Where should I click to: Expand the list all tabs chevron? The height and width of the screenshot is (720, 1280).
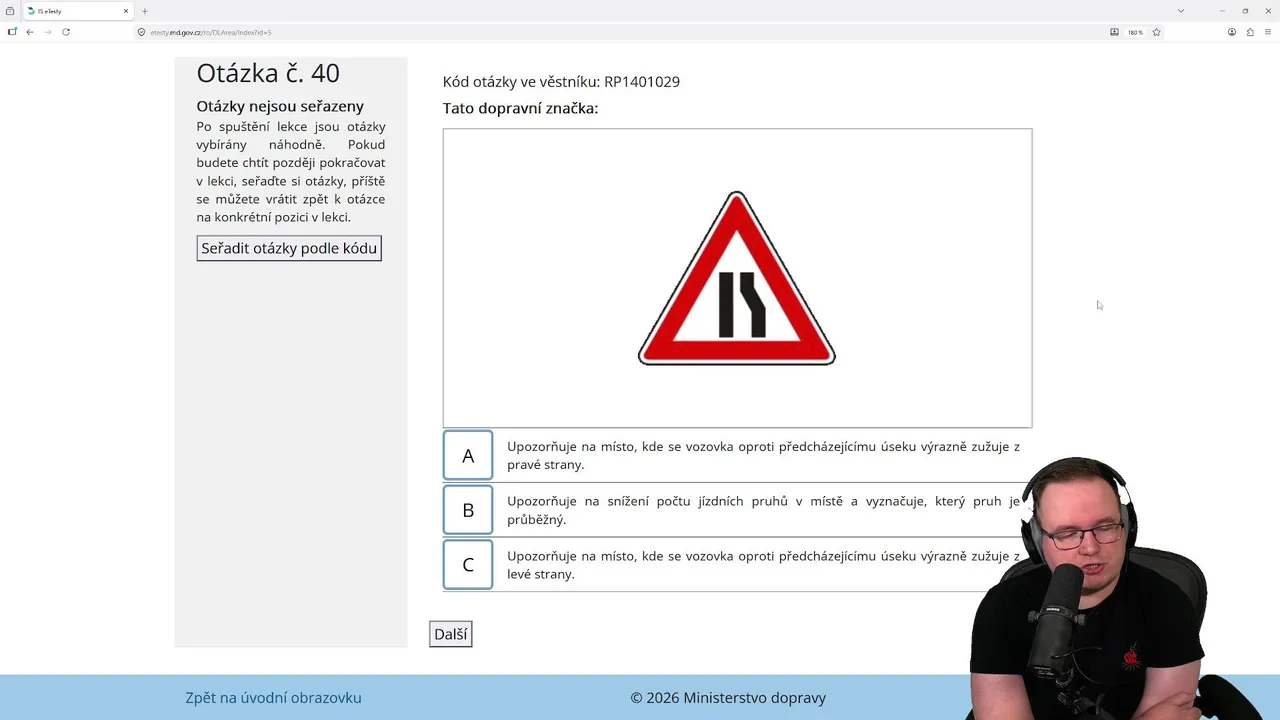click(x=1181, y=11)
